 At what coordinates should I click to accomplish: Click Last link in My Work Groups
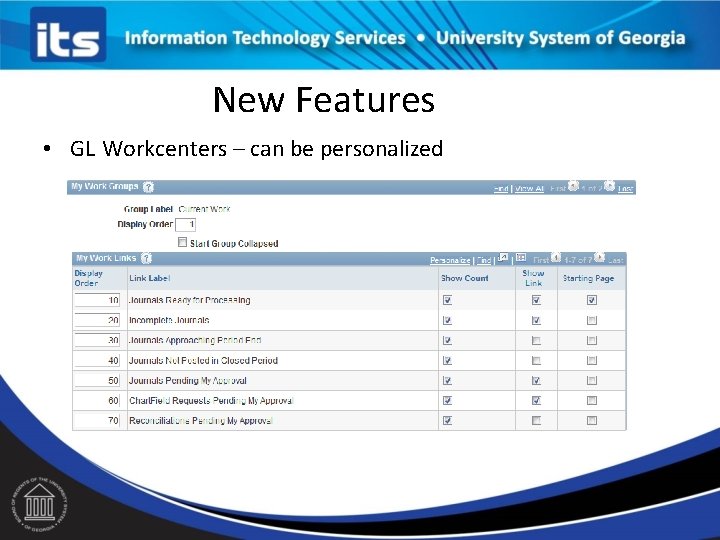pos(625,189)
